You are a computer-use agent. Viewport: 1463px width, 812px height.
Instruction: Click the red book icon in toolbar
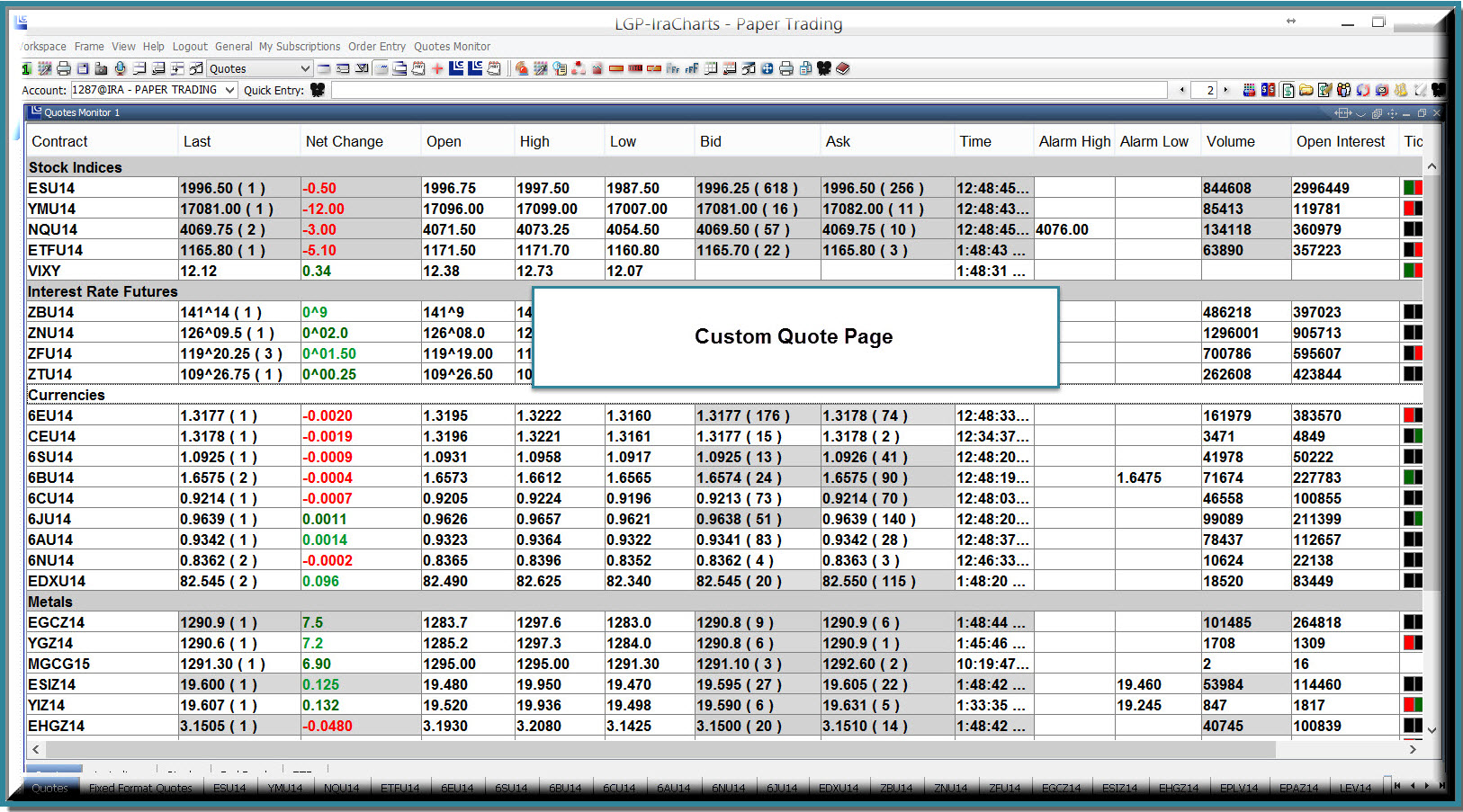tap(842, 68)
